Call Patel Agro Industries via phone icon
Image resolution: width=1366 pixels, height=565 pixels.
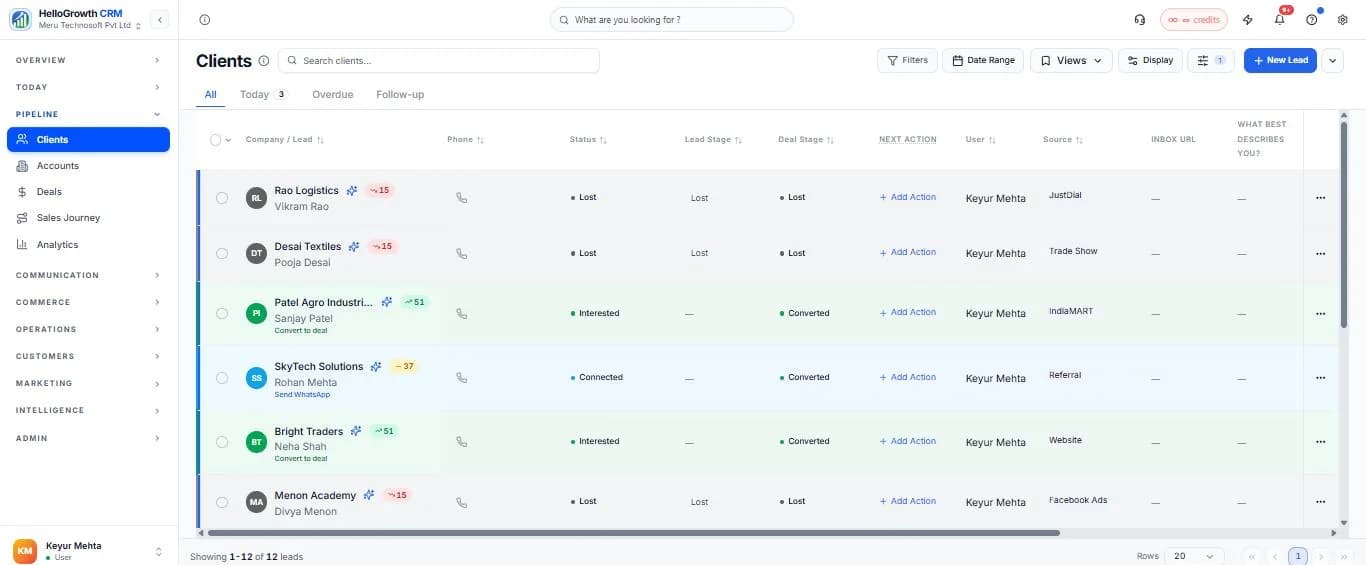[x=461, y=314]
